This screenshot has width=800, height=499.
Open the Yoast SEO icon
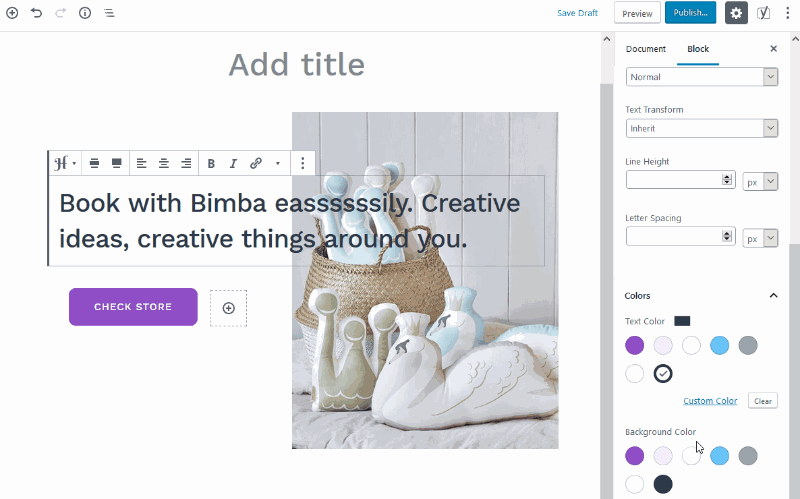point(763,13)
